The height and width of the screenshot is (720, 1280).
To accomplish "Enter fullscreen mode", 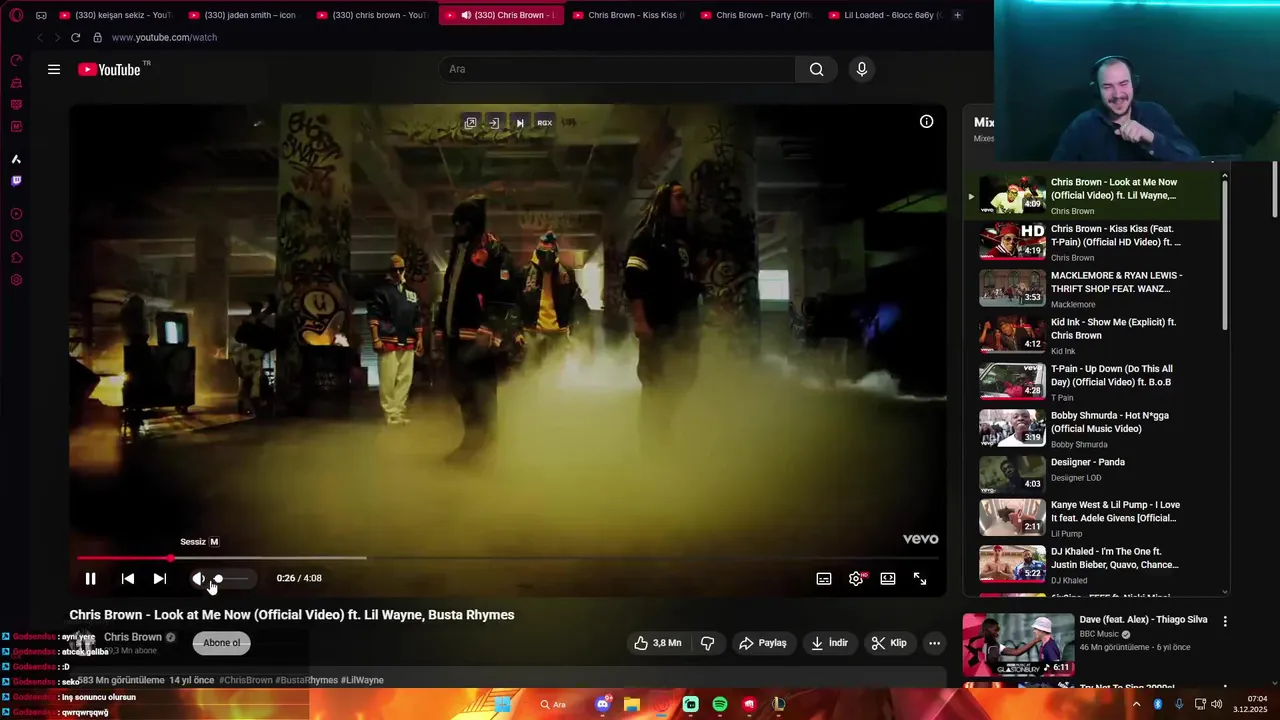I will 920,578.
